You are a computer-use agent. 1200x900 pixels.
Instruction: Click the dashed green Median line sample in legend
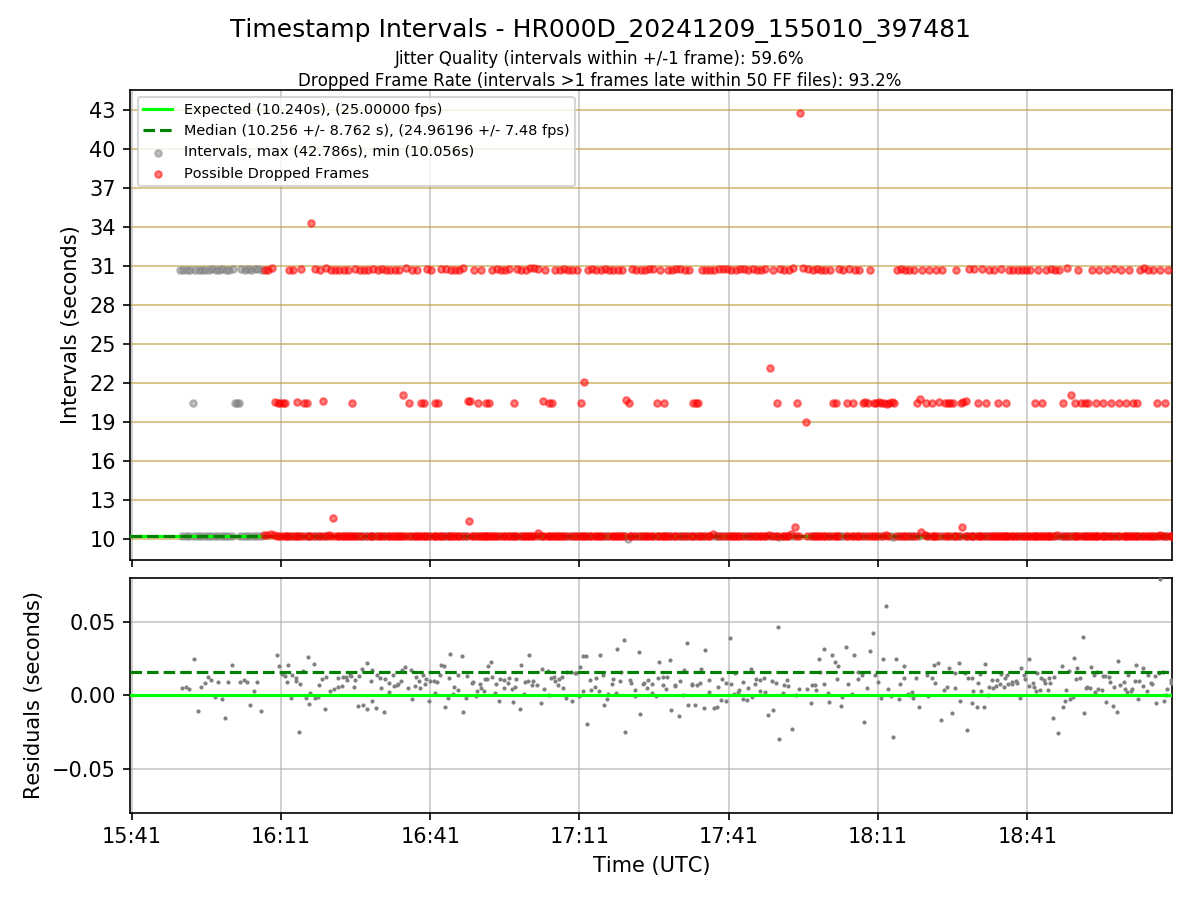click(x=158, y=130)
